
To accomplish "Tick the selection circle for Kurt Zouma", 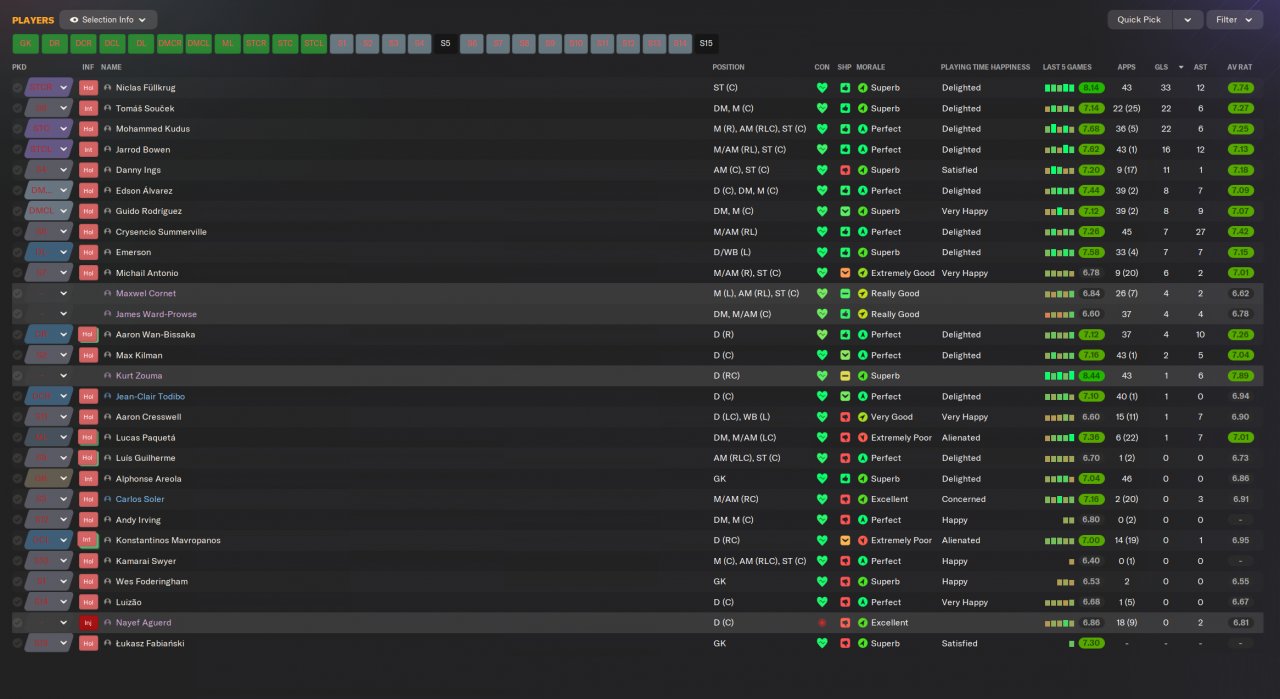I will (x=17, y=376).
